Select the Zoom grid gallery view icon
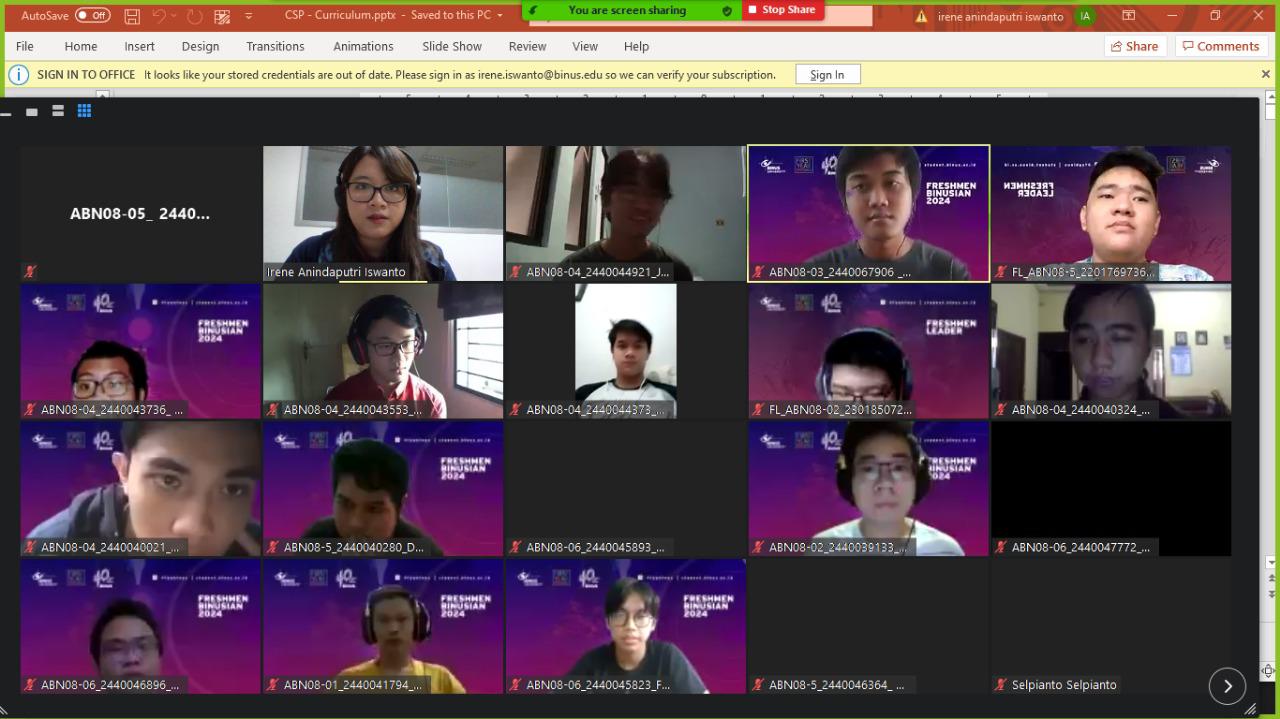Screen dimensions: 1280x719 click(84, 111)
